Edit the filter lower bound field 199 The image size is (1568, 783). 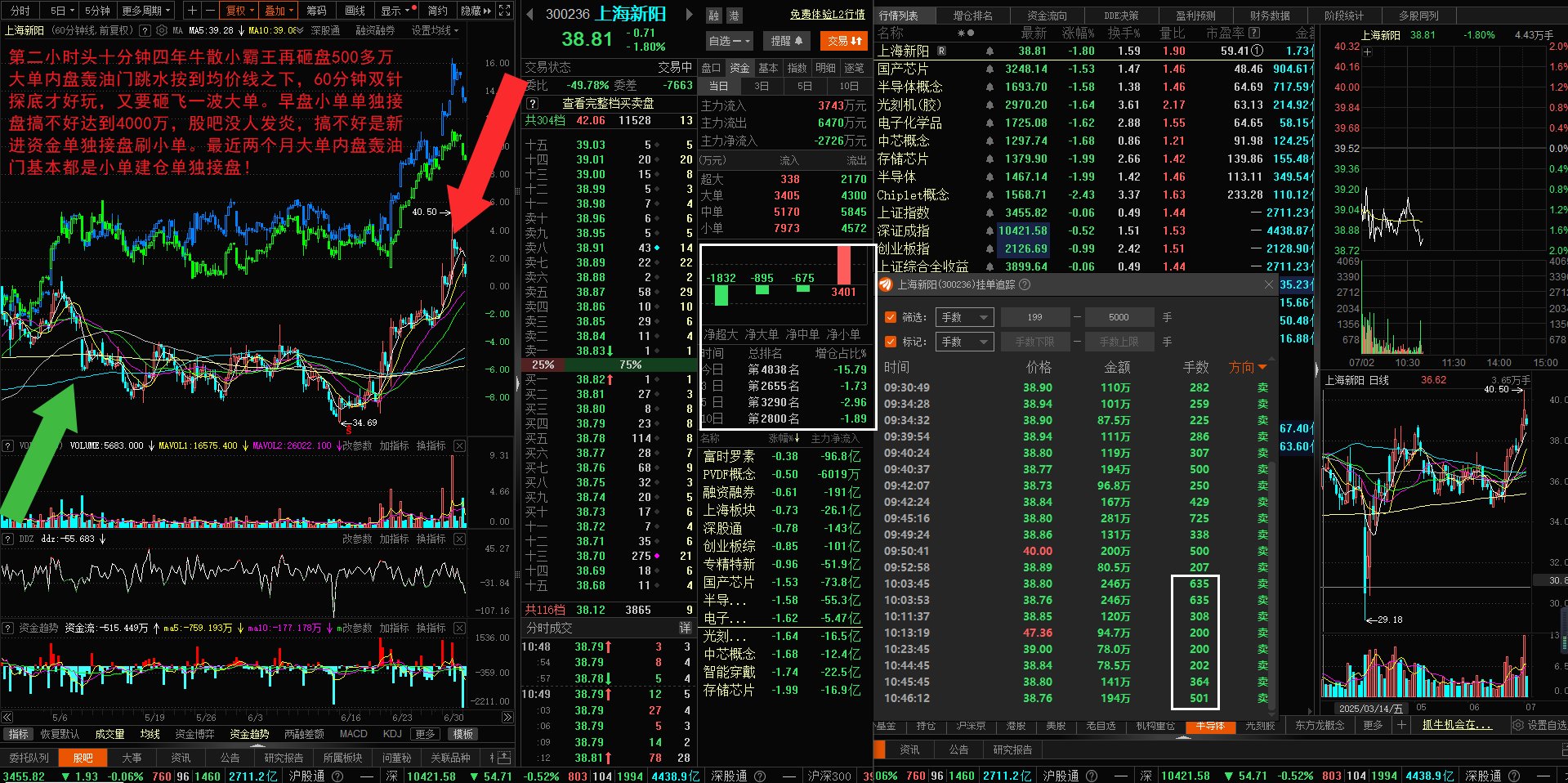(1035, 317)
